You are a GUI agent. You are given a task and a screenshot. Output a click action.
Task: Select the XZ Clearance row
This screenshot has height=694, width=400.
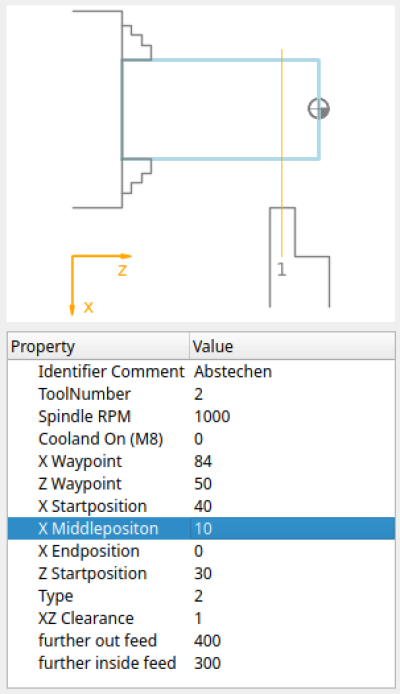click(201, 618)
